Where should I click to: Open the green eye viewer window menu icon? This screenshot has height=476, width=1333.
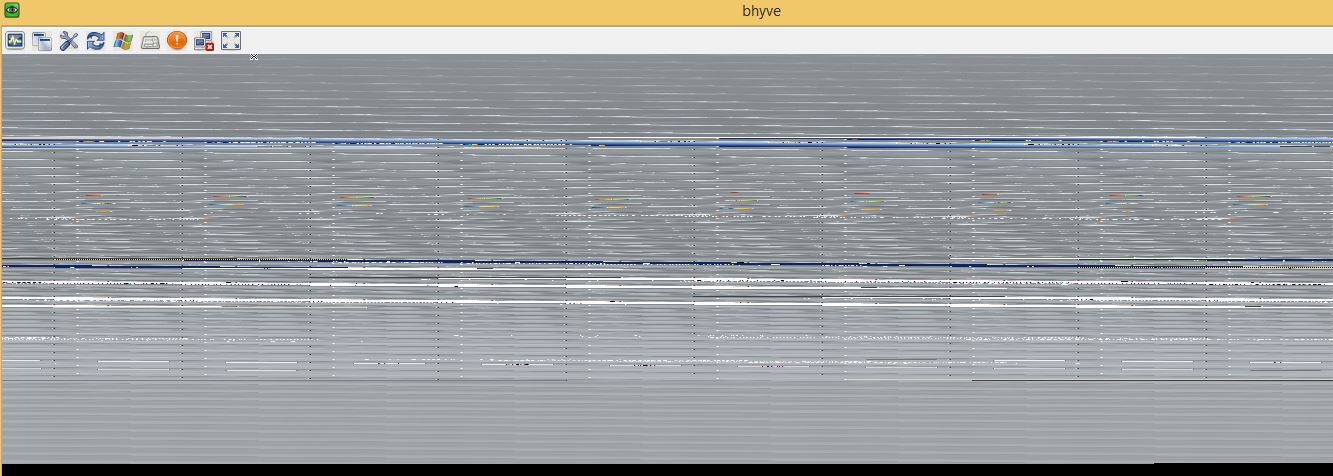point(12,11)
